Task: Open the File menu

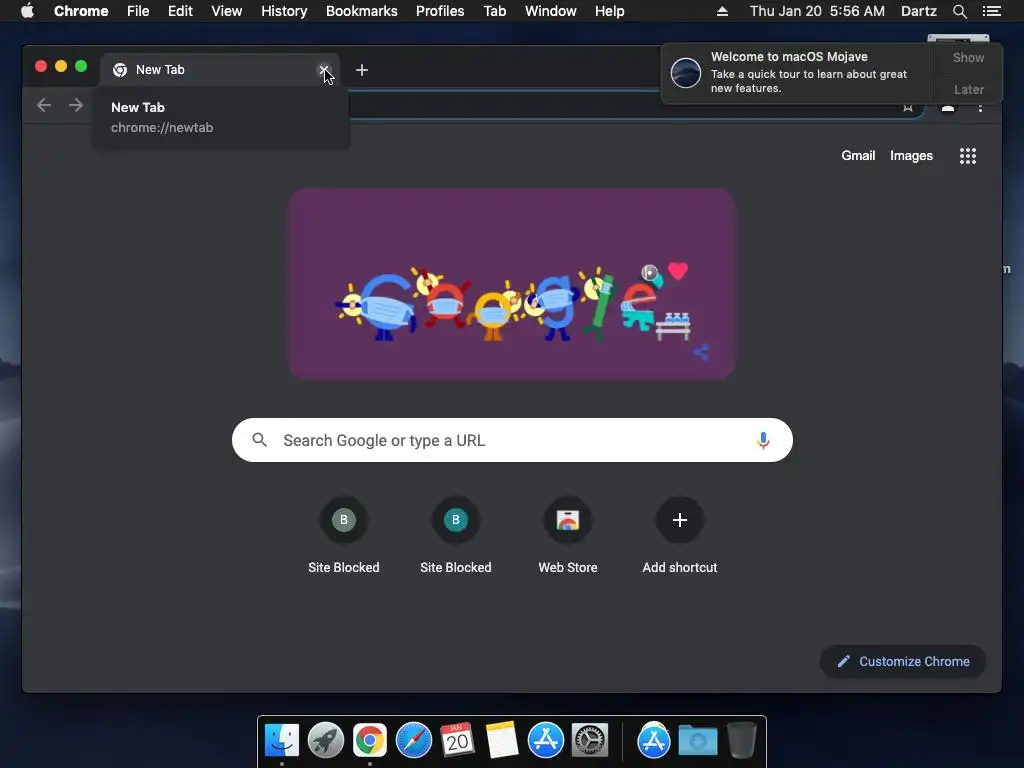Action: pyautogui.click(x=138, y=11)
